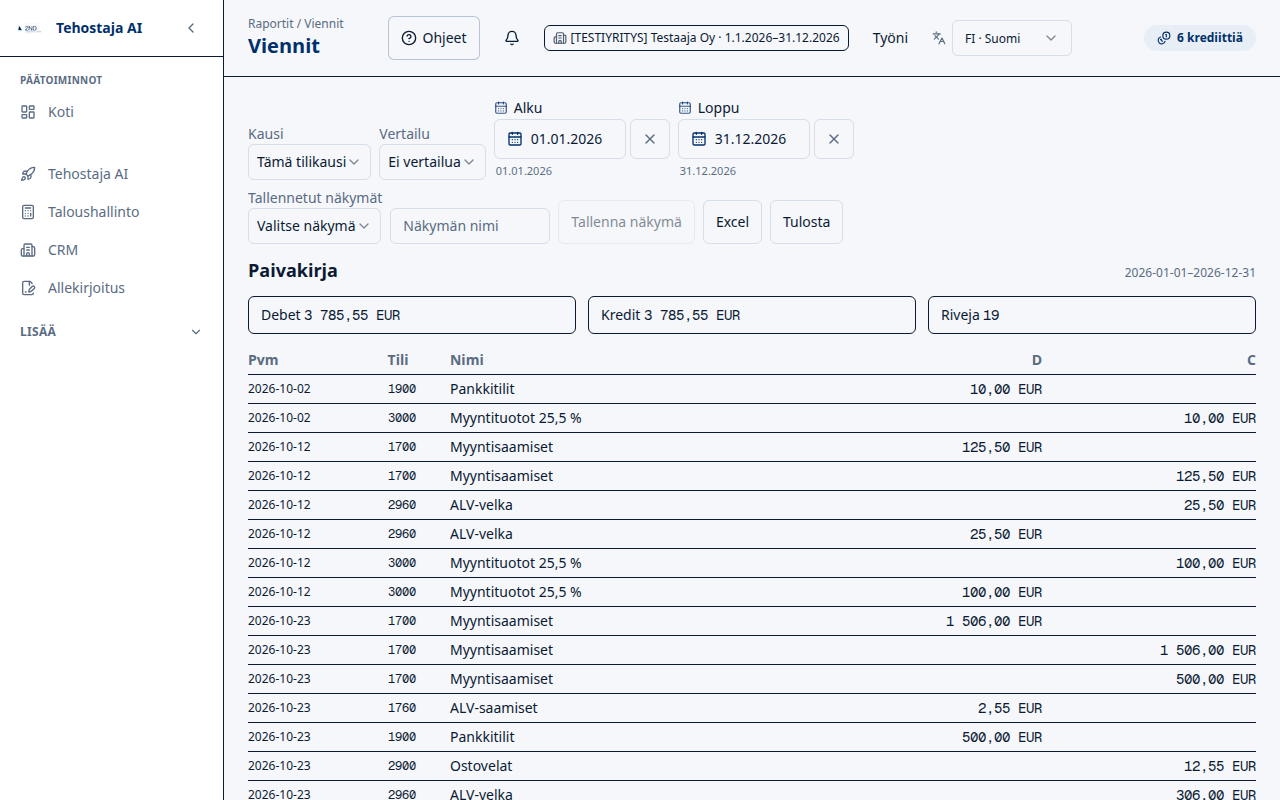The height and width of the screenshot is (800, 1280).
Task: Open the Vertailu comparison dropdown
Action: (432, 162)
